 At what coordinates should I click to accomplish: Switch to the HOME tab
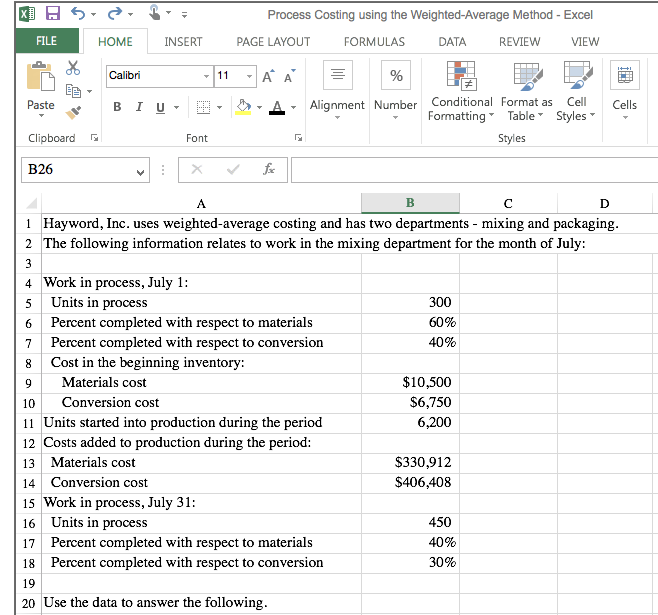[115, 42]
